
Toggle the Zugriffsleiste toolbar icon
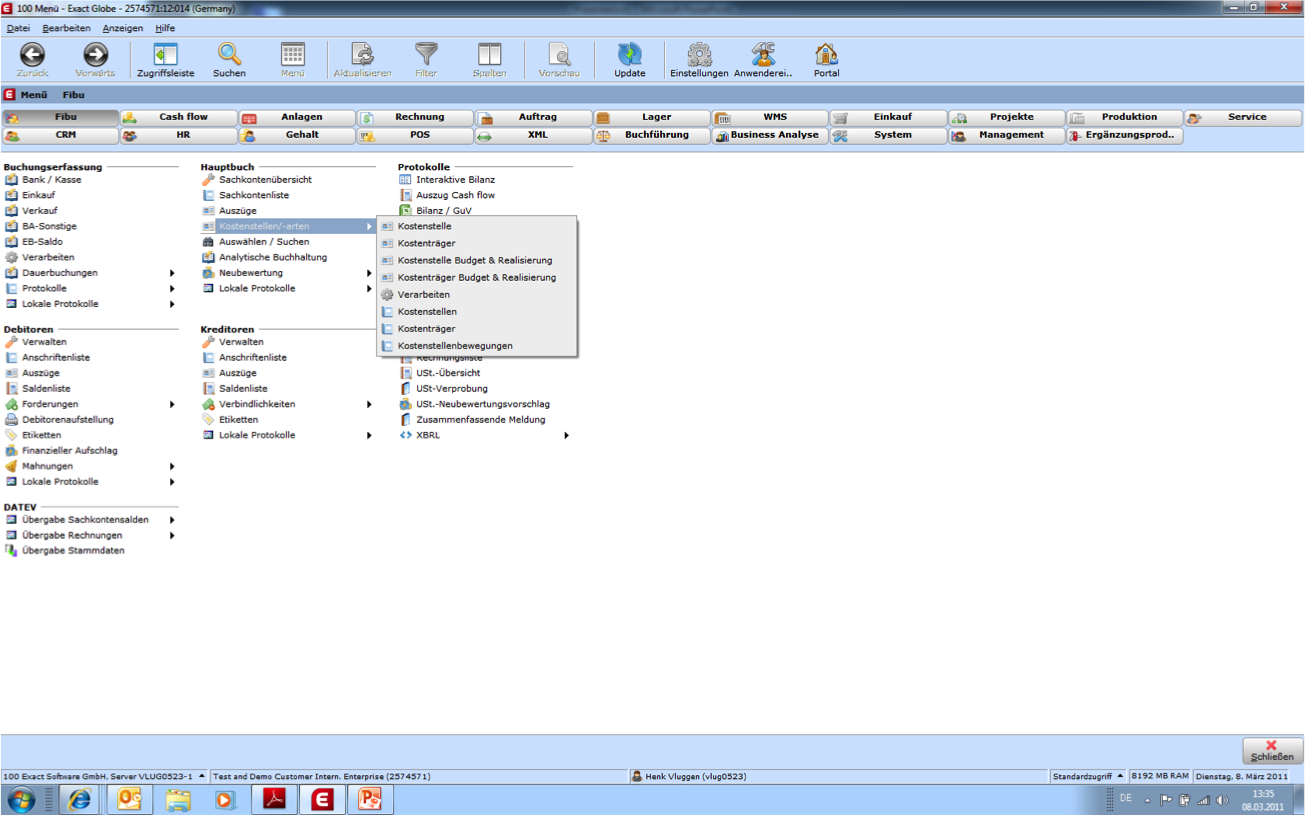tap(165, 55)
